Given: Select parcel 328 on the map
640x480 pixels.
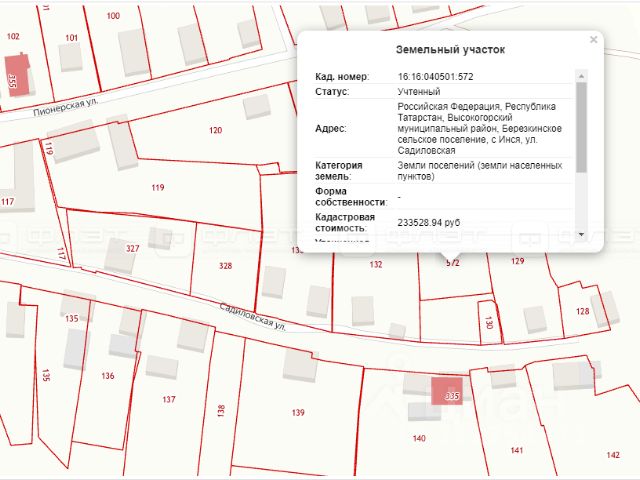Looking at the screenshot, I should pos(225,266).
